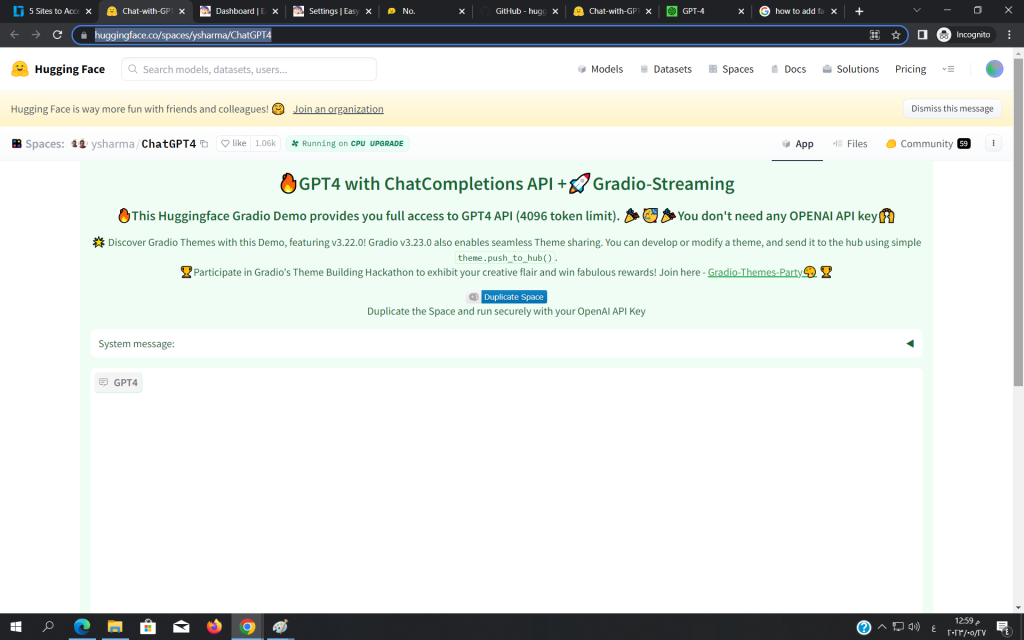Click the translate page icon in address bar

tap(874, 35)
